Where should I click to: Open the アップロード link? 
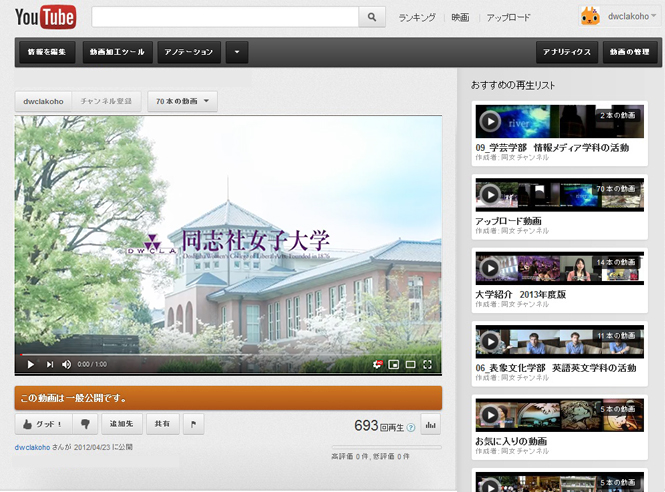pos(508,17)
